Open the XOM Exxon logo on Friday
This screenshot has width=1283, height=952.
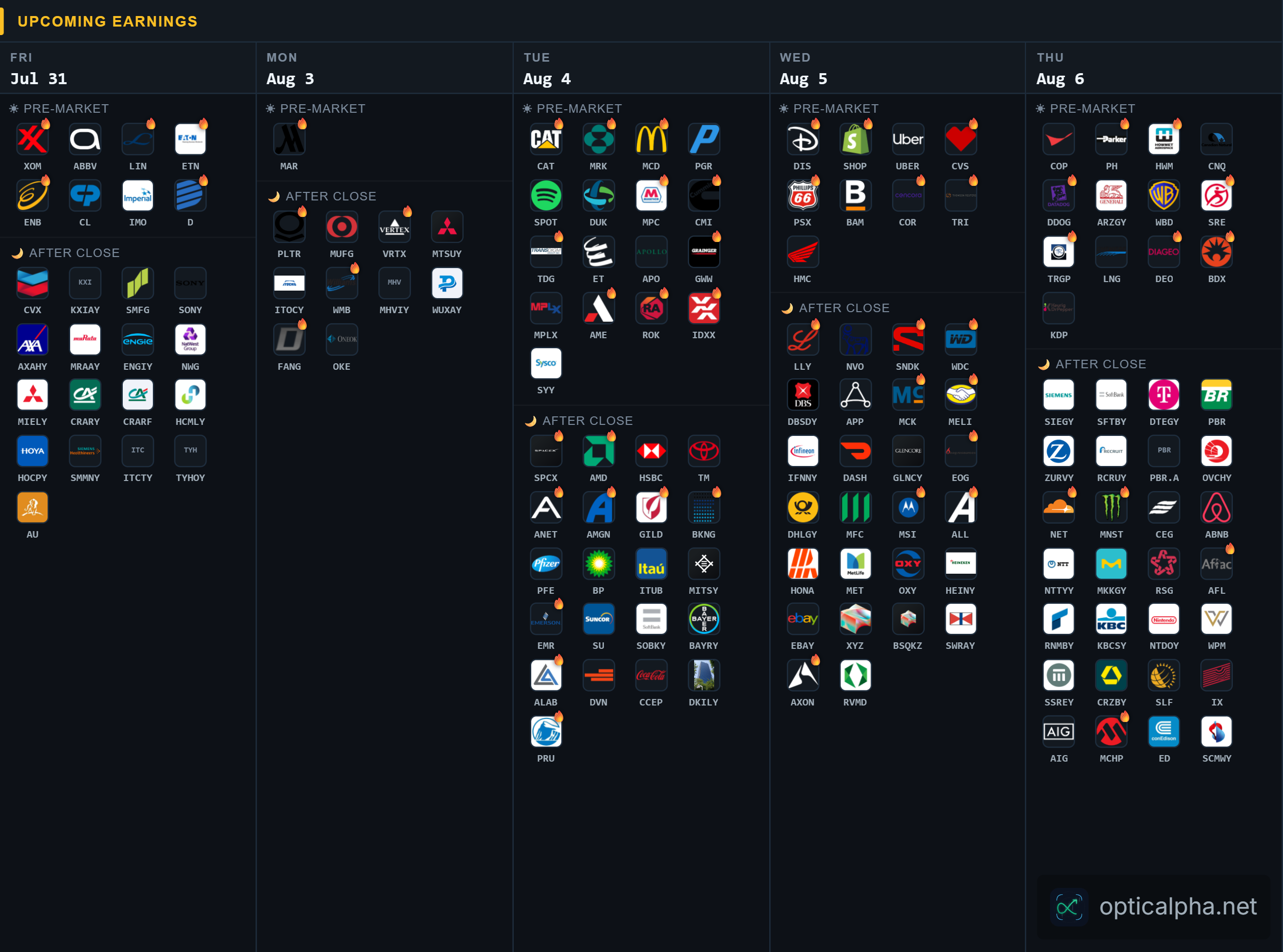(x=32, y=139)
